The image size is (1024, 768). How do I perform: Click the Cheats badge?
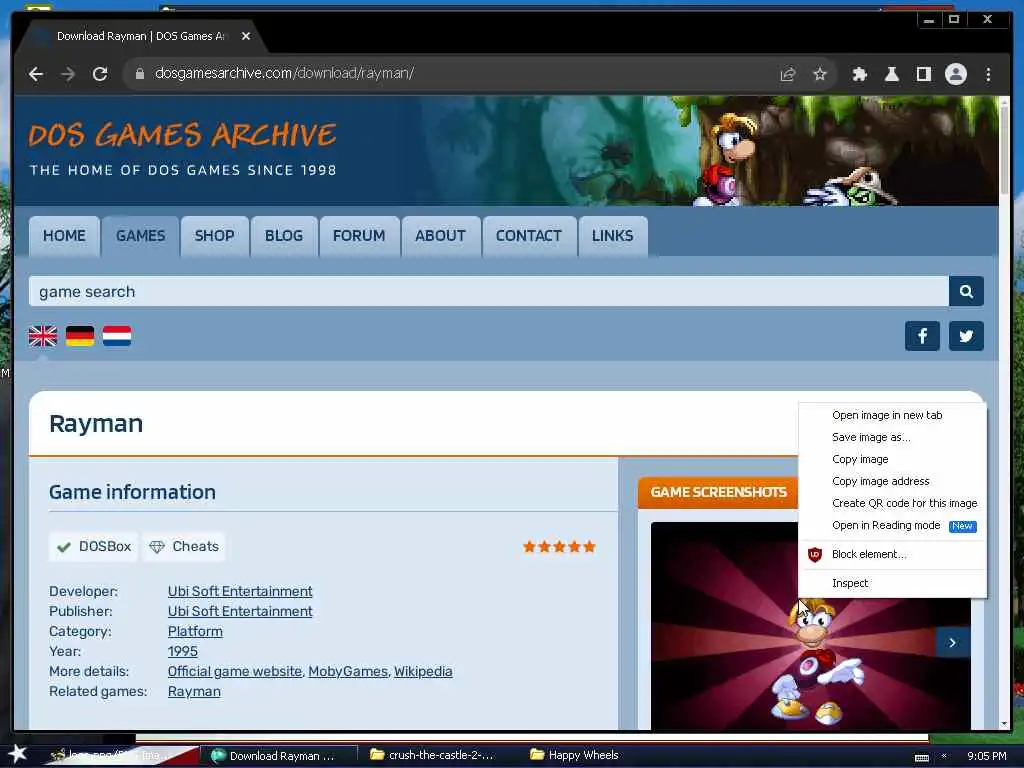pyautogui.click(x=184, y=547)
